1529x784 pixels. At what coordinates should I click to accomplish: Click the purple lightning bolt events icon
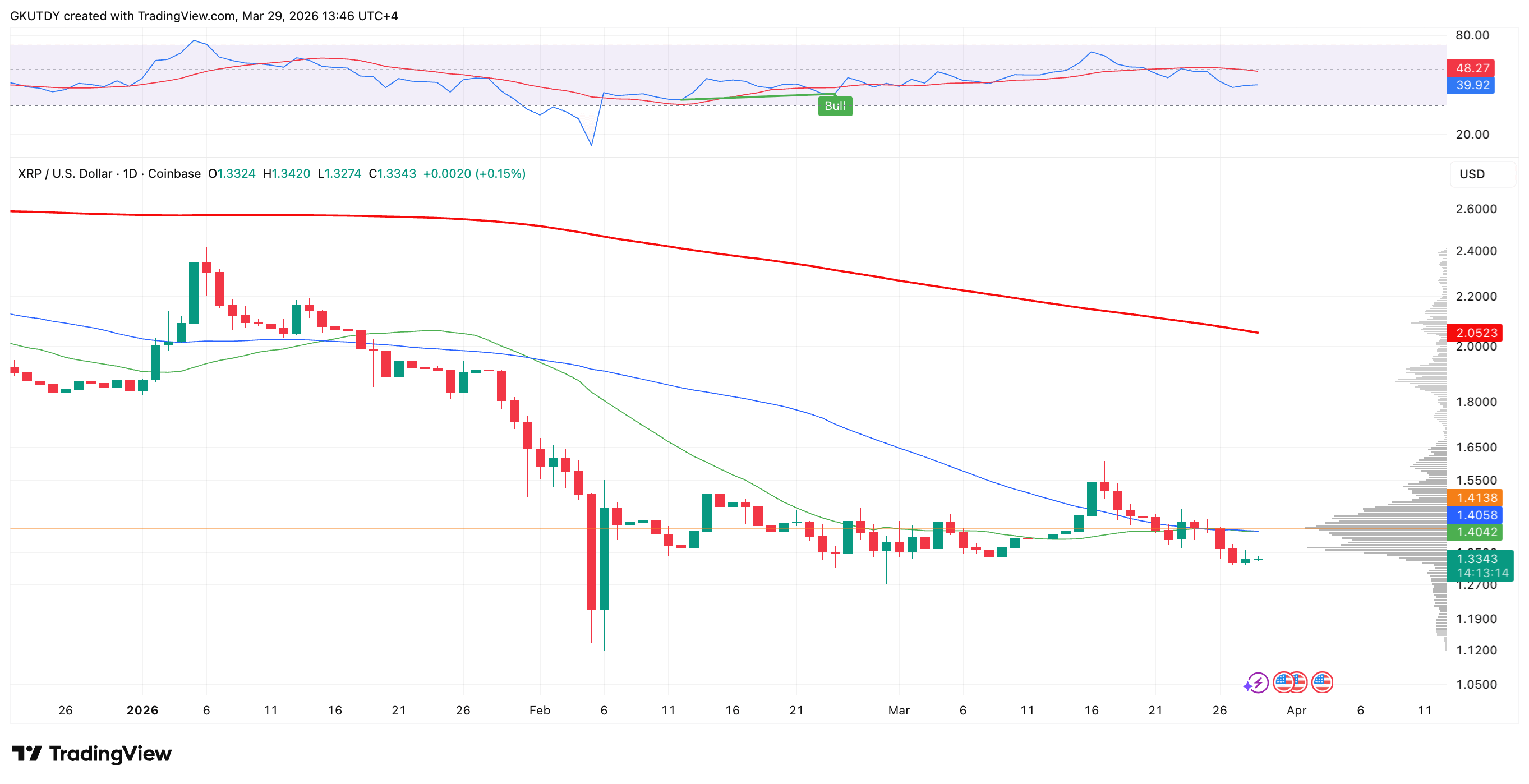point(1257,683)
